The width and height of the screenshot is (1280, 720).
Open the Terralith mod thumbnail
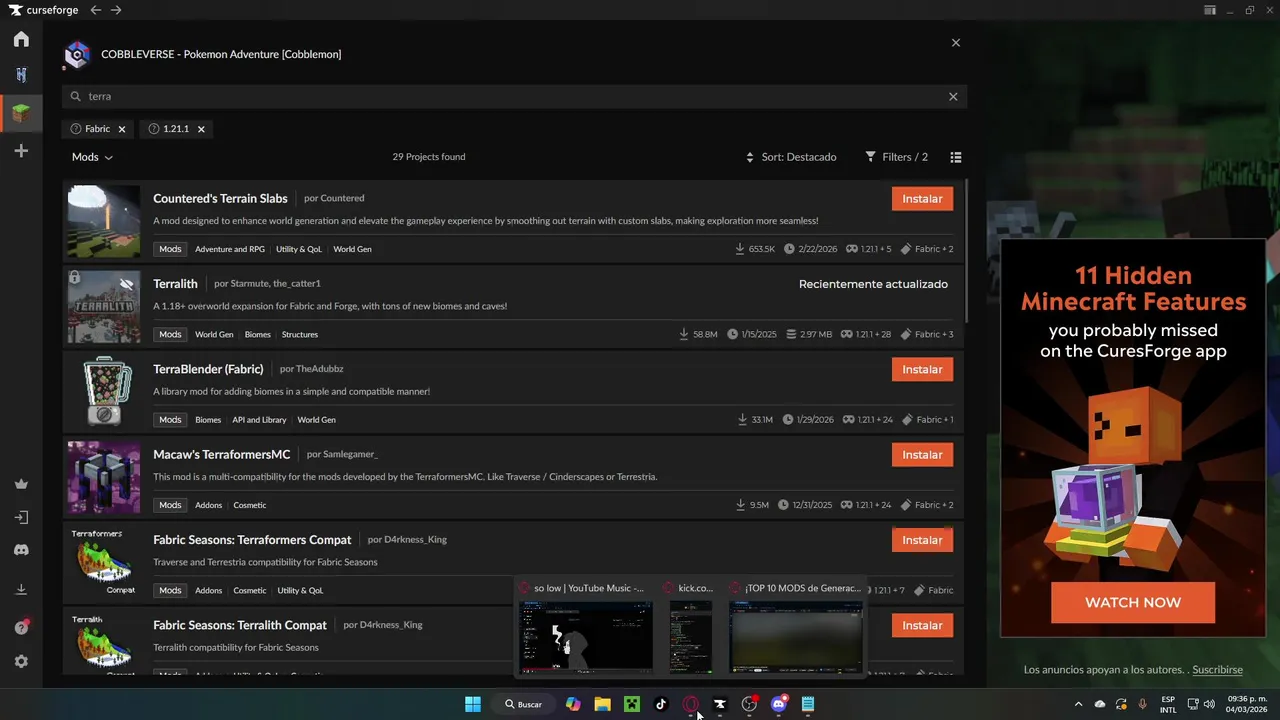coord(104,307)
